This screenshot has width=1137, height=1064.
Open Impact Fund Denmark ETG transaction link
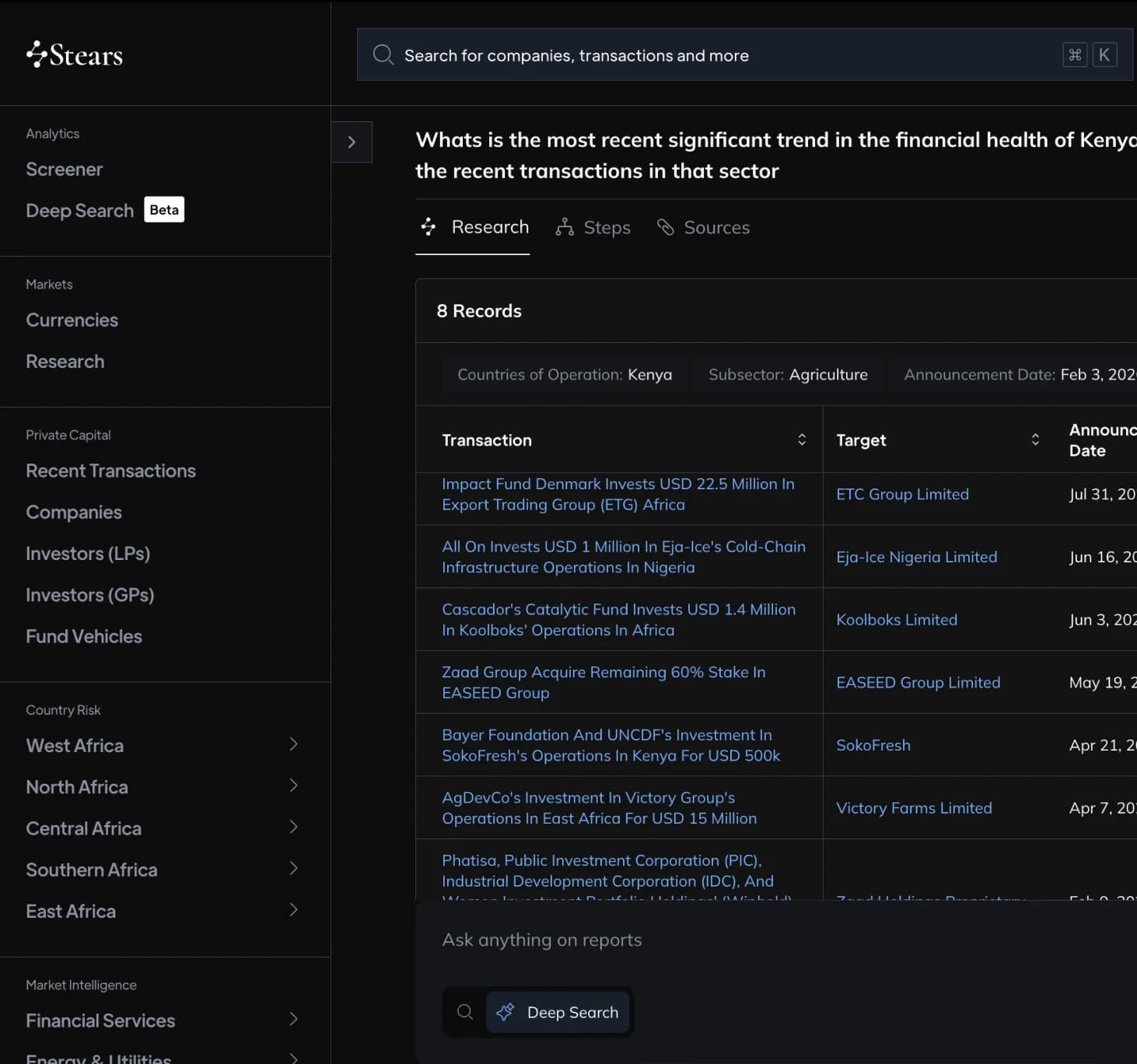pos(617,494)
